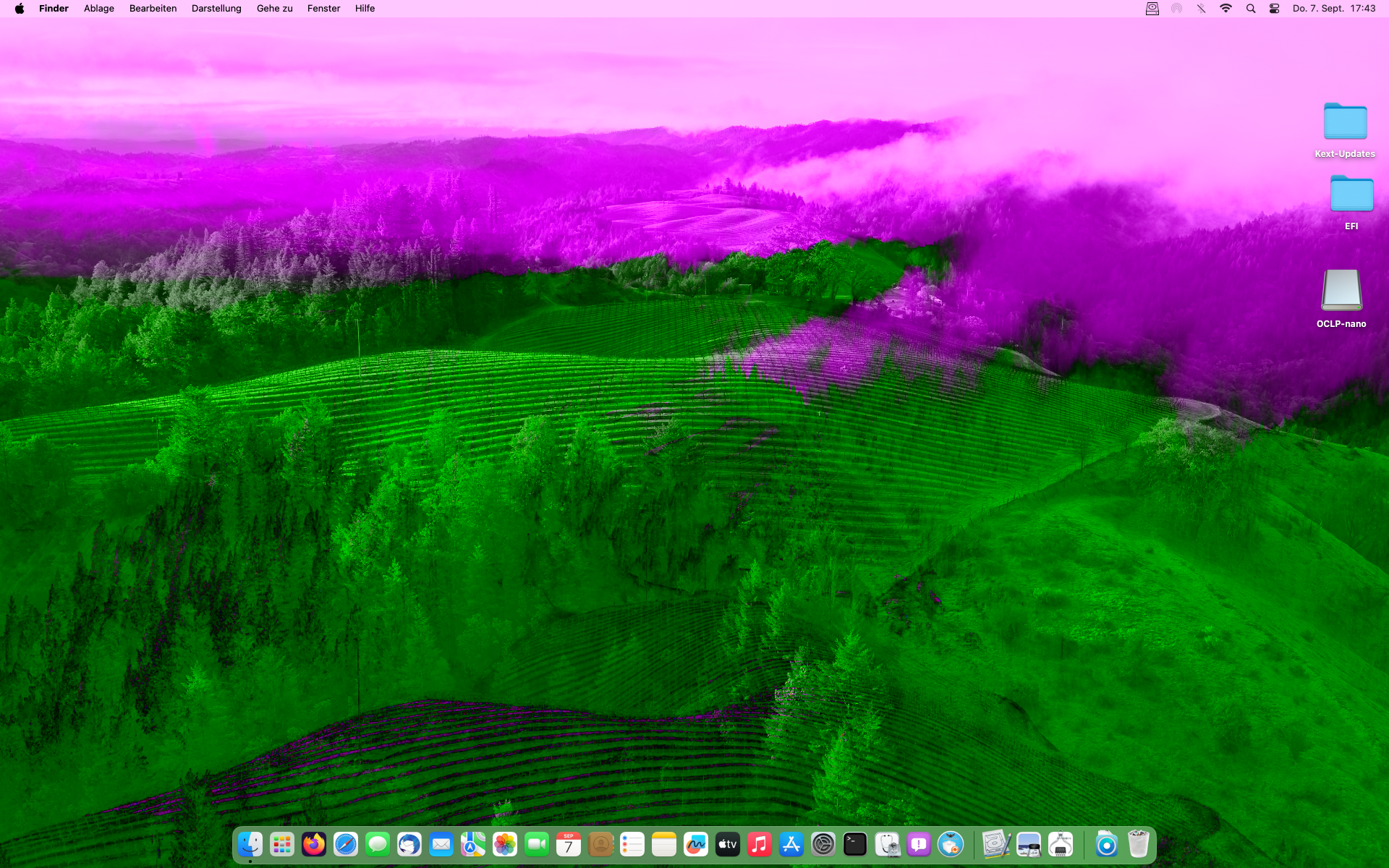
Task: Open the Thunderbird mail app
Action: (x=409, y=844)
